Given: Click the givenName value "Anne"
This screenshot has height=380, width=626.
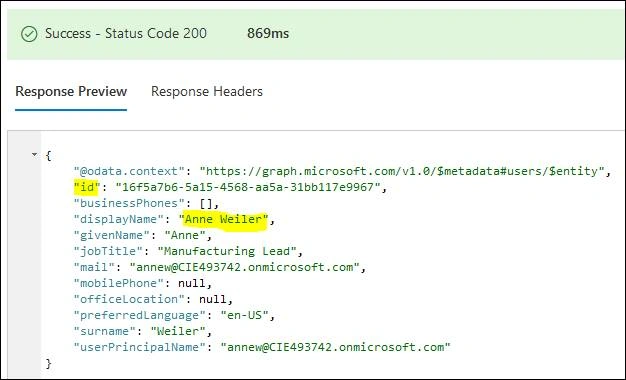Looking at the screenshot, I should pyautogui.click(x=185, y=235).
